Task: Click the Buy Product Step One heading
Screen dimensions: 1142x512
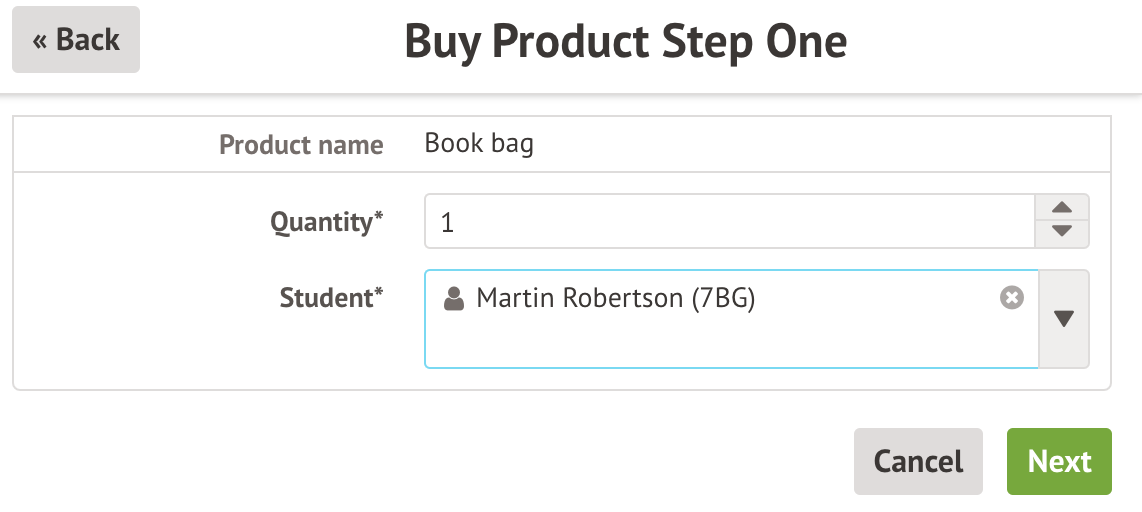Action: click(625, 42)
